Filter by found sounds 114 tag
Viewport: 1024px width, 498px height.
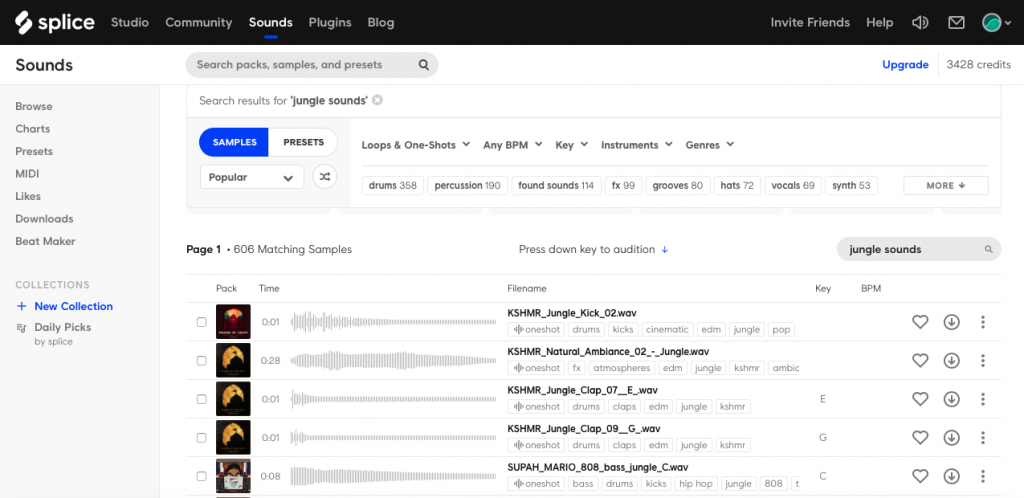pyautogui.click(x=556, y=185)
